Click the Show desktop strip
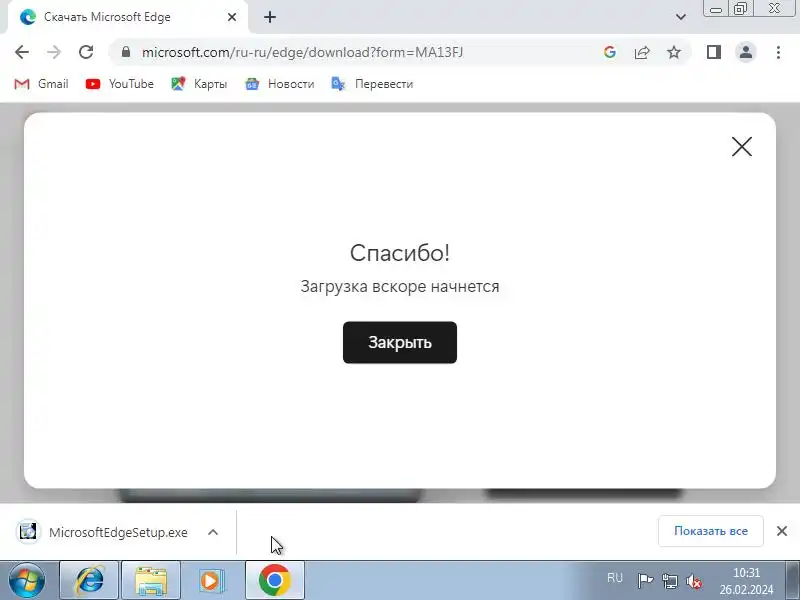 [792, 580]
